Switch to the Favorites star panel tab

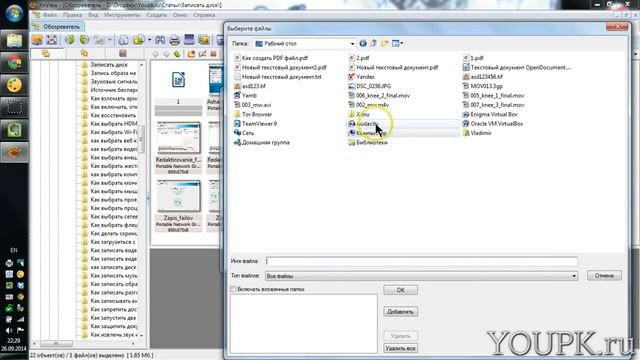tap(84, 53)
